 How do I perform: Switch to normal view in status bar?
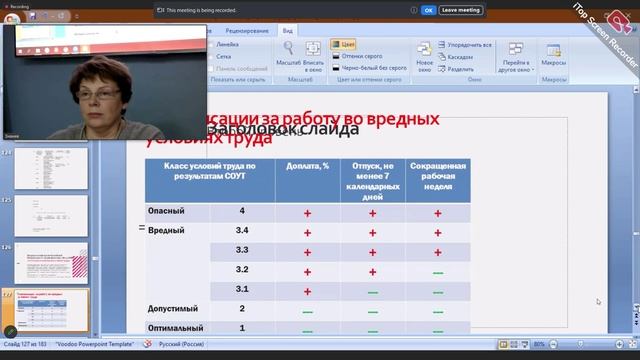click(503, 344)
